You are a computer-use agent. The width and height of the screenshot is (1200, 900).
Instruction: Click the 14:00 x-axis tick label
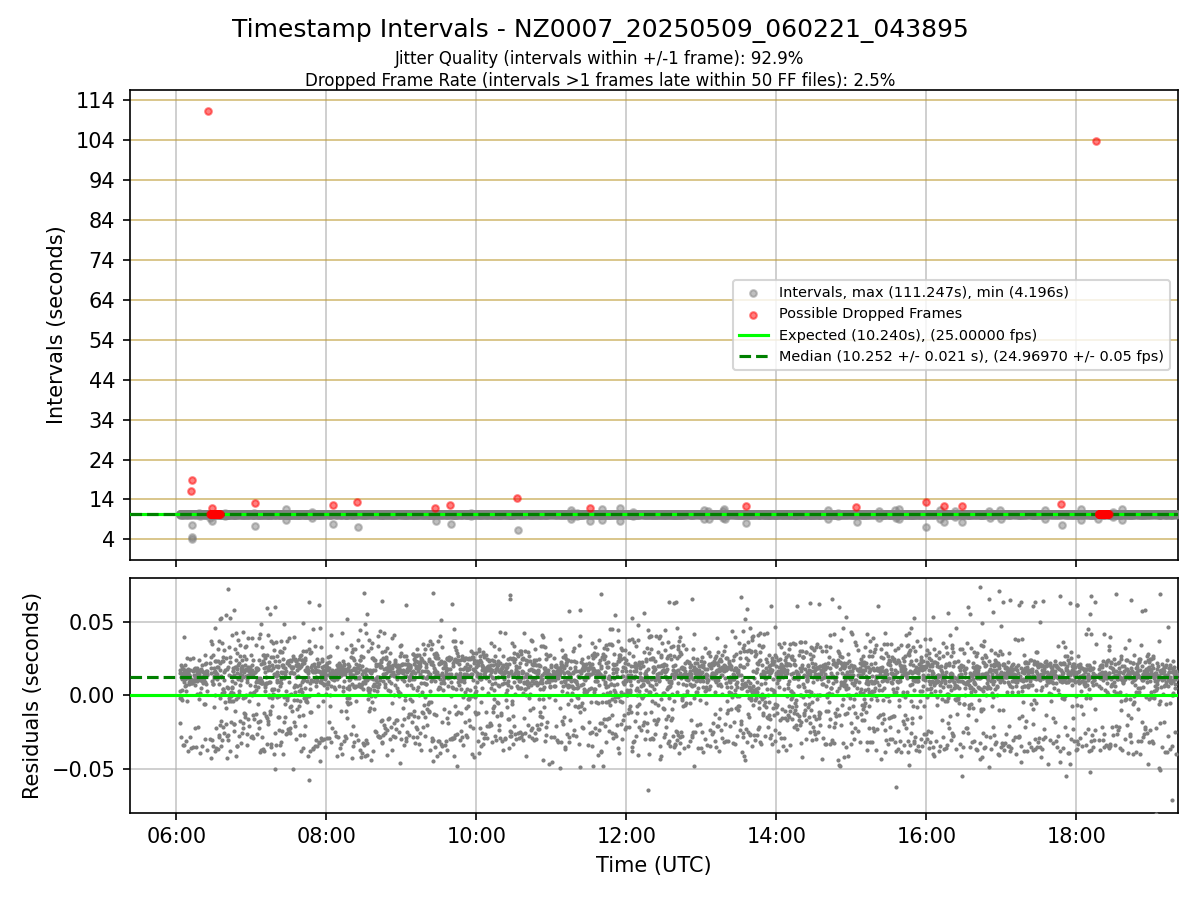pos(776,834)
